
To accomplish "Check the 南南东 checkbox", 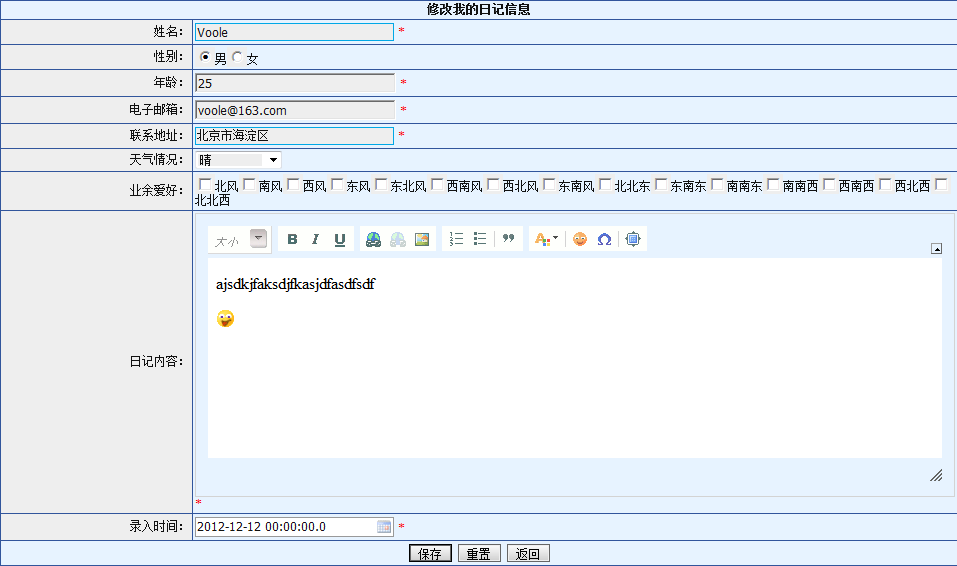I will click(x=717, y=184).
